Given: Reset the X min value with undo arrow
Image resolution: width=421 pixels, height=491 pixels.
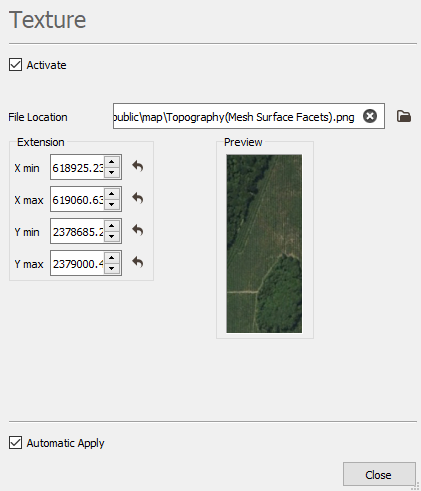Looking at the screenshot, I should click(138, 166).
